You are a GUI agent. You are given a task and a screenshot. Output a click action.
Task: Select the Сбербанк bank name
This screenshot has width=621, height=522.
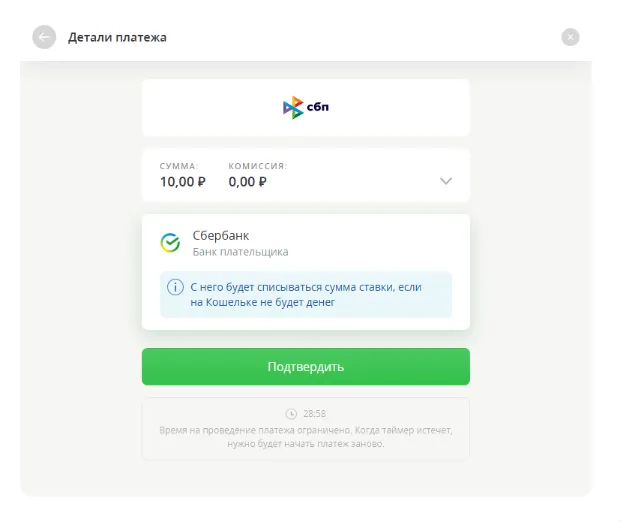pos(220,236)
